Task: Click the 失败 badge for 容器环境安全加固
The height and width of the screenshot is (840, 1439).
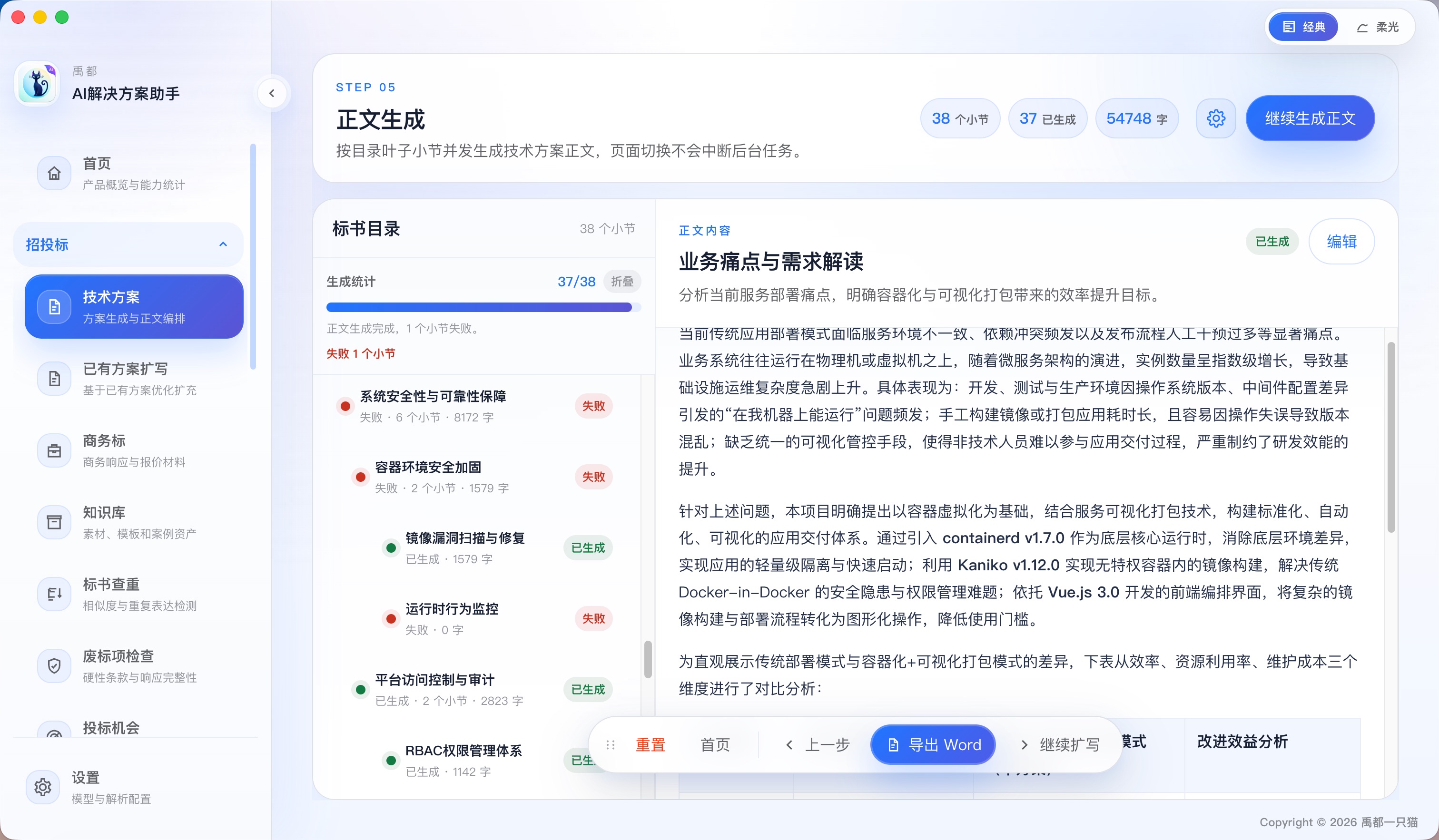Action: 593,477
